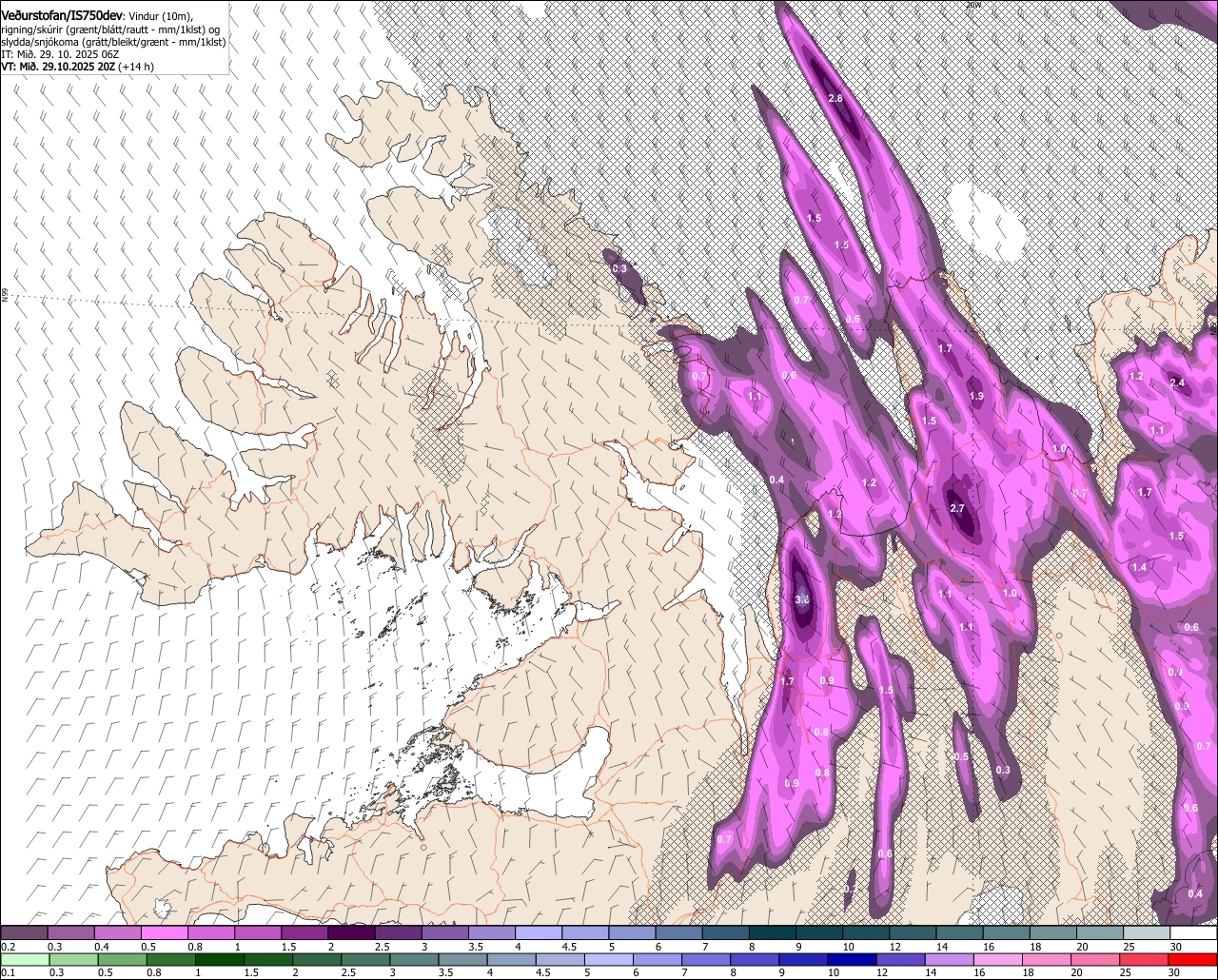Image resolution: width=1218 pixels, height=980 pixels.
Task: Select the 2.8 precipitation label on the map
Action: click(835, 99)
